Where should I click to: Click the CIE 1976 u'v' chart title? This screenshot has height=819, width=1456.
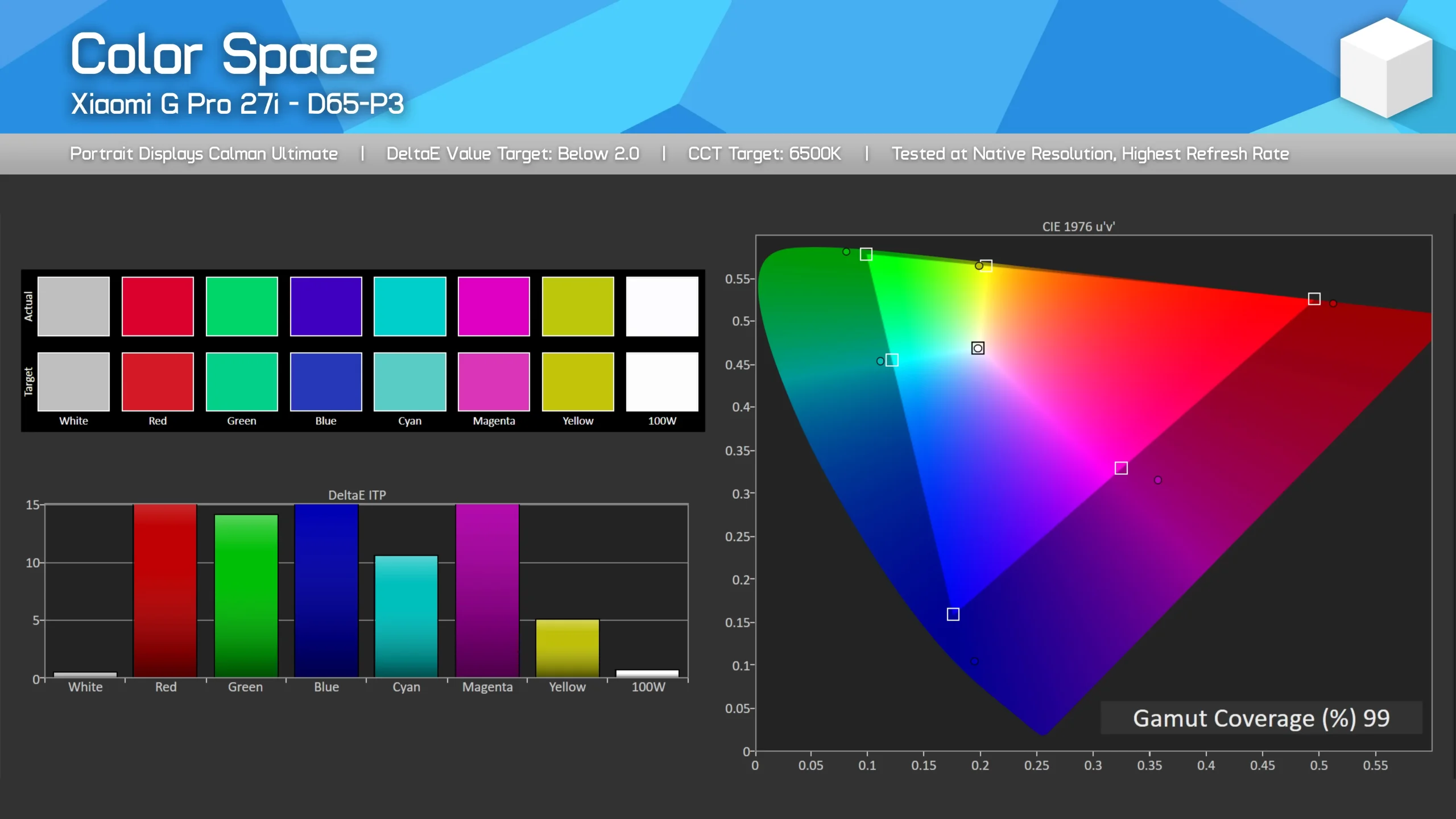click(1078, 226)
